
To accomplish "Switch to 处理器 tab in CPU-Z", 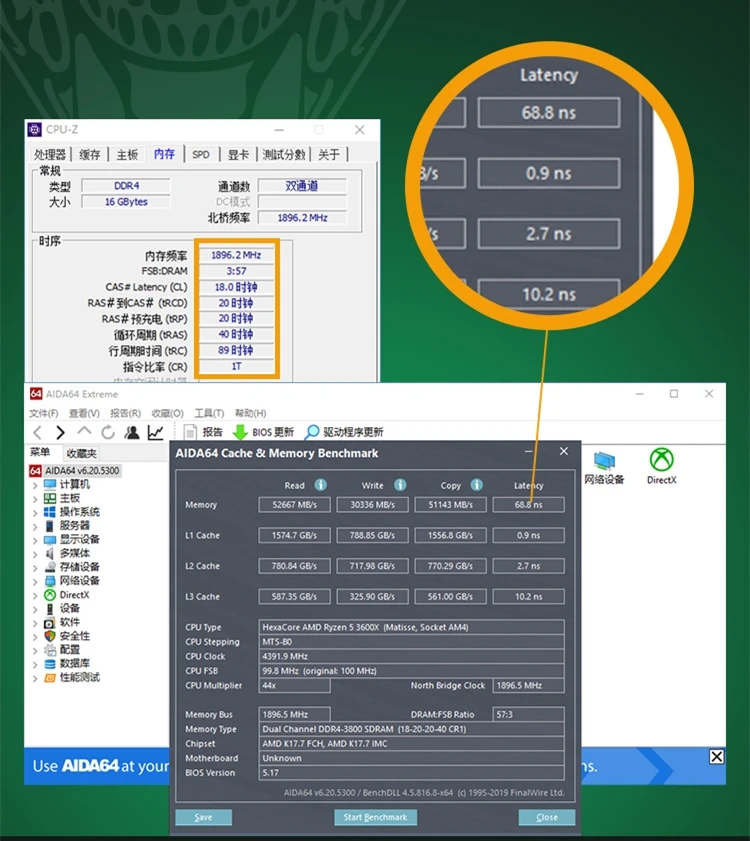I will 50,154.
